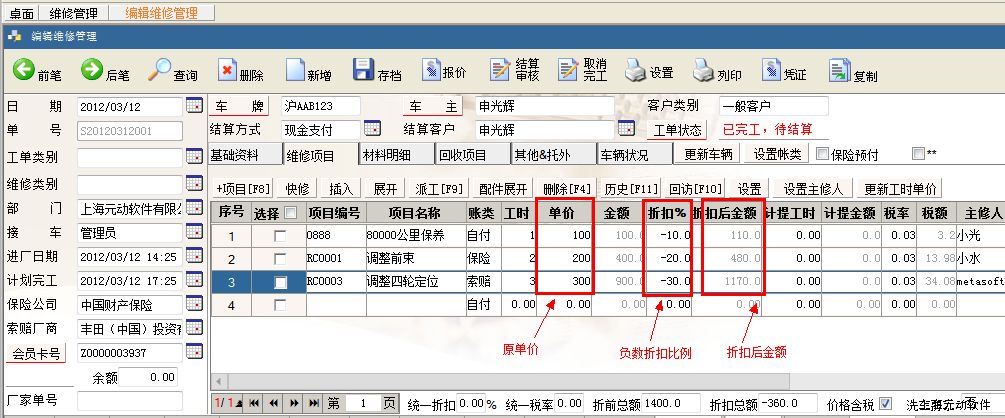Create new record with 新增 icon

tap(295, 71)
